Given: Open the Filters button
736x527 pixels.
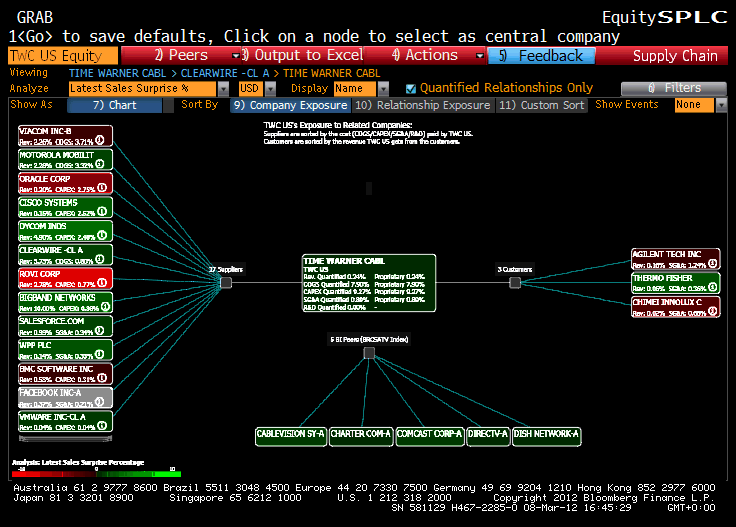Looking at the screenshot, I should tap(674, 88).
